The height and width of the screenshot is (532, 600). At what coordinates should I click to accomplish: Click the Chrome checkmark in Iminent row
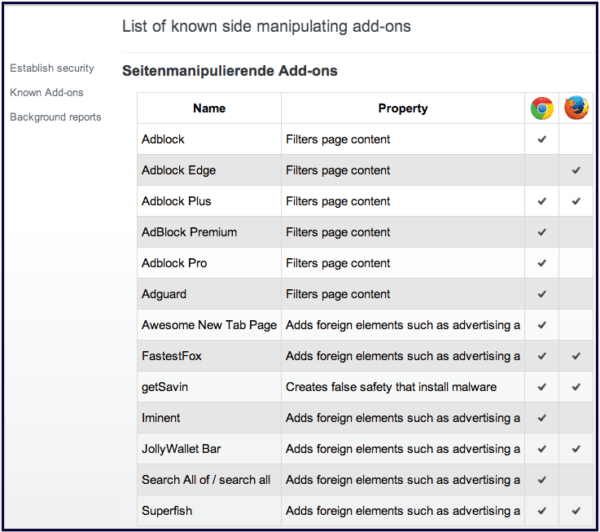(541, 418)
